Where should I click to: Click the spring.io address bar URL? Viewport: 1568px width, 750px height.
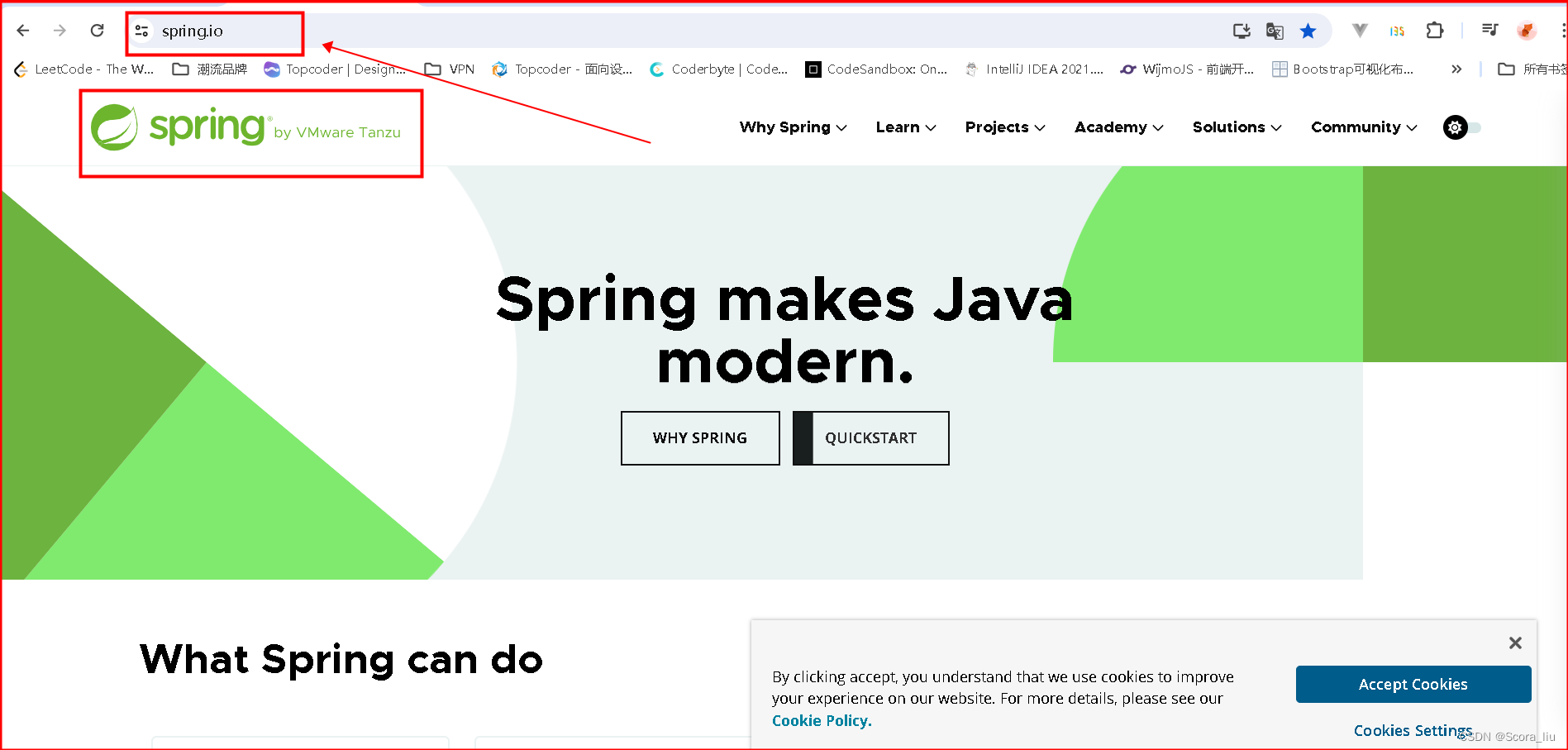point(193,31)
